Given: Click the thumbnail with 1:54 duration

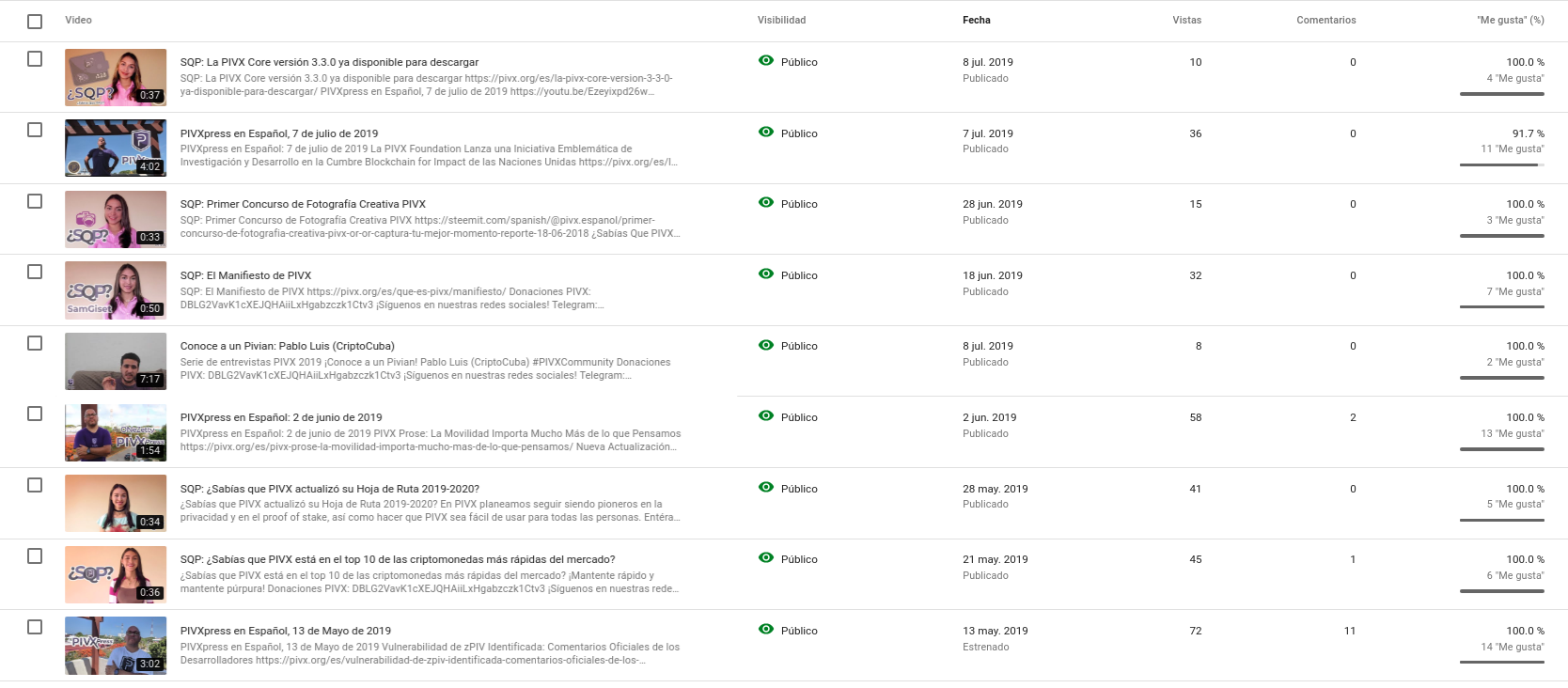Looking at the screenshot, I should (116, 432).
